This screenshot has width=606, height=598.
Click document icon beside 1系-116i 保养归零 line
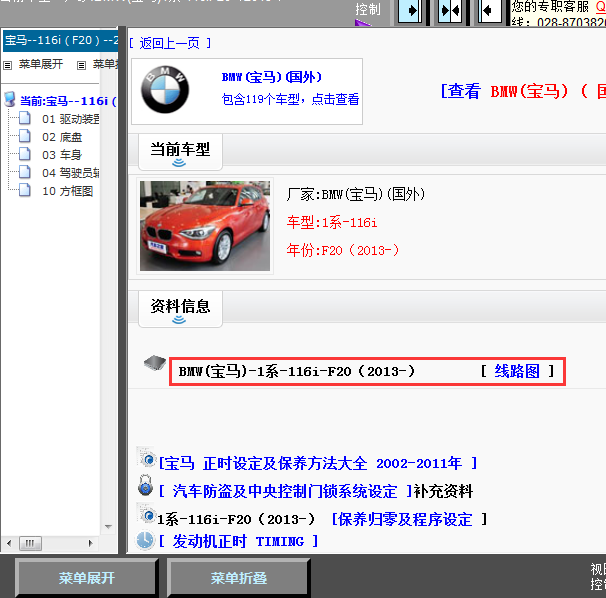coord(146,514)
